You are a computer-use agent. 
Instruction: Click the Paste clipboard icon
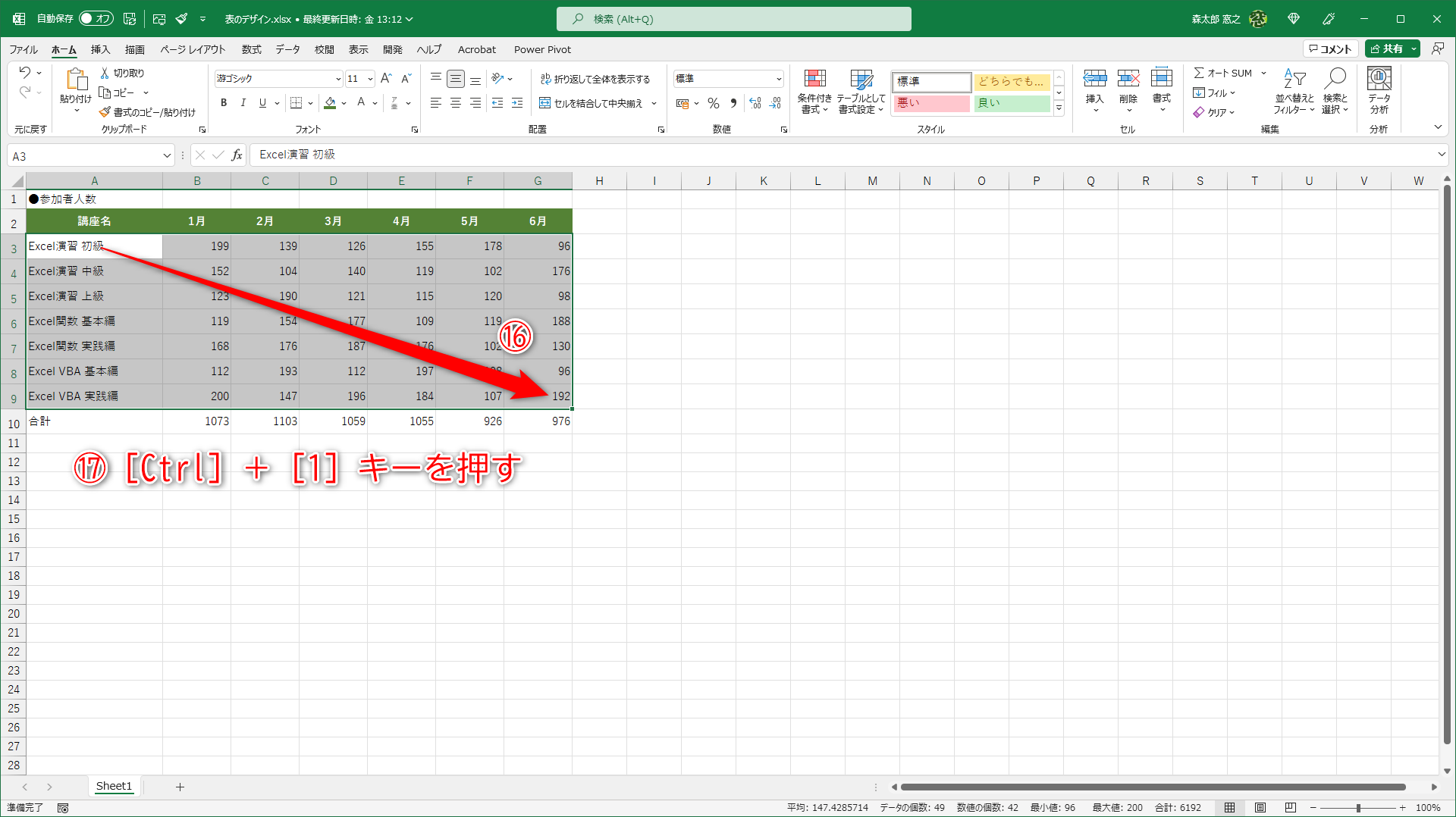tap(76, 79)
